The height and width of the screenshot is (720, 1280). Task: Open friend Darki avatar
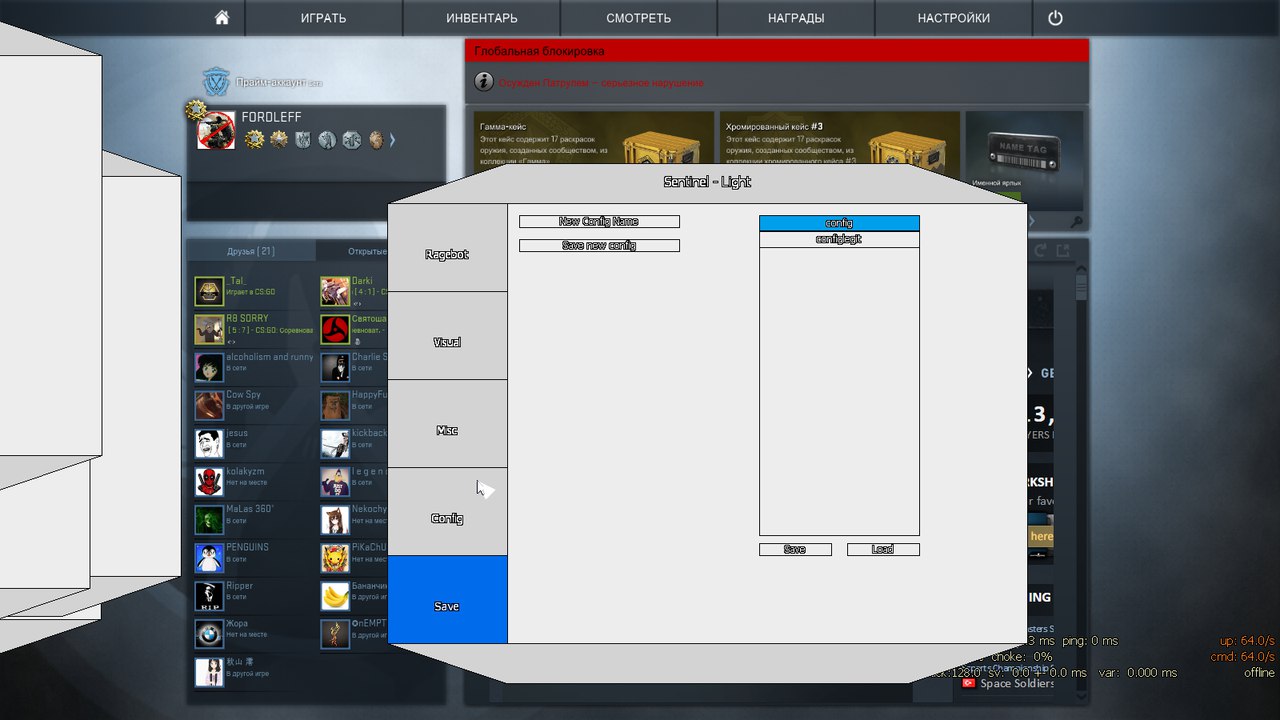coord(335,291)
